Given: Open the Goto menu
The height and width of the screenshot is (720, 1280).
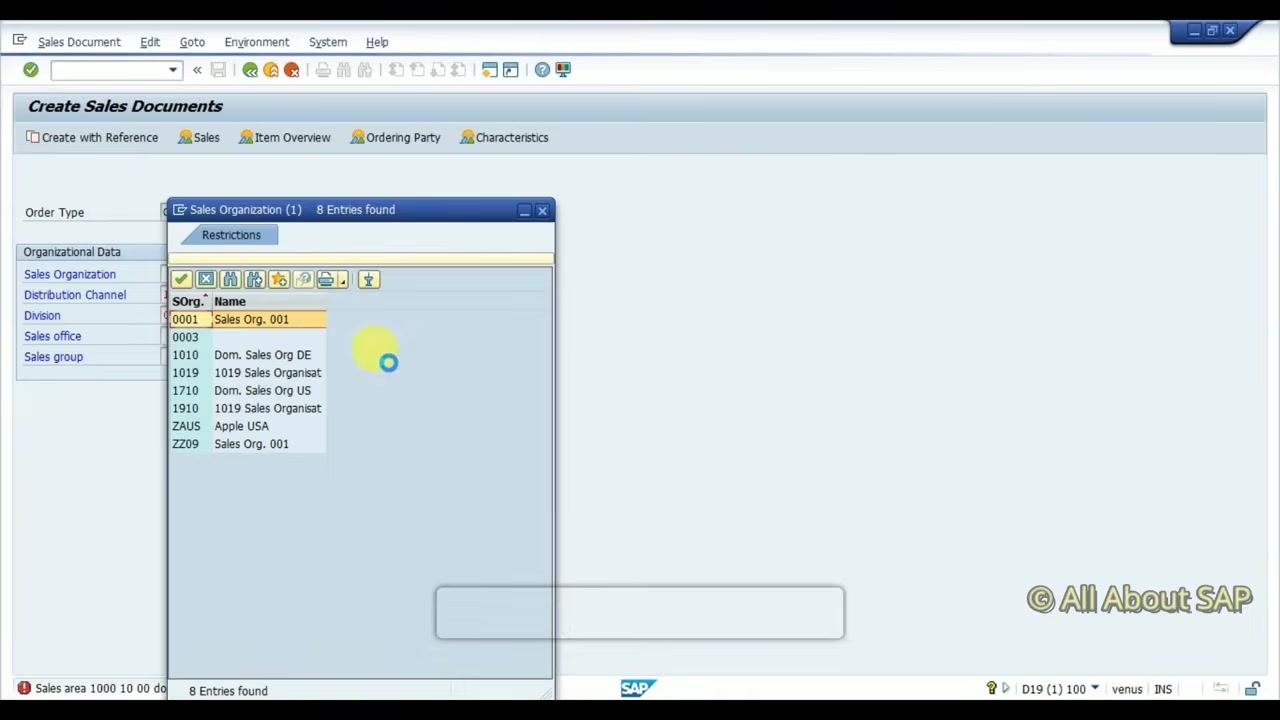Looking at the screenshot, I should pyautogui.click(x=192, y=42).
